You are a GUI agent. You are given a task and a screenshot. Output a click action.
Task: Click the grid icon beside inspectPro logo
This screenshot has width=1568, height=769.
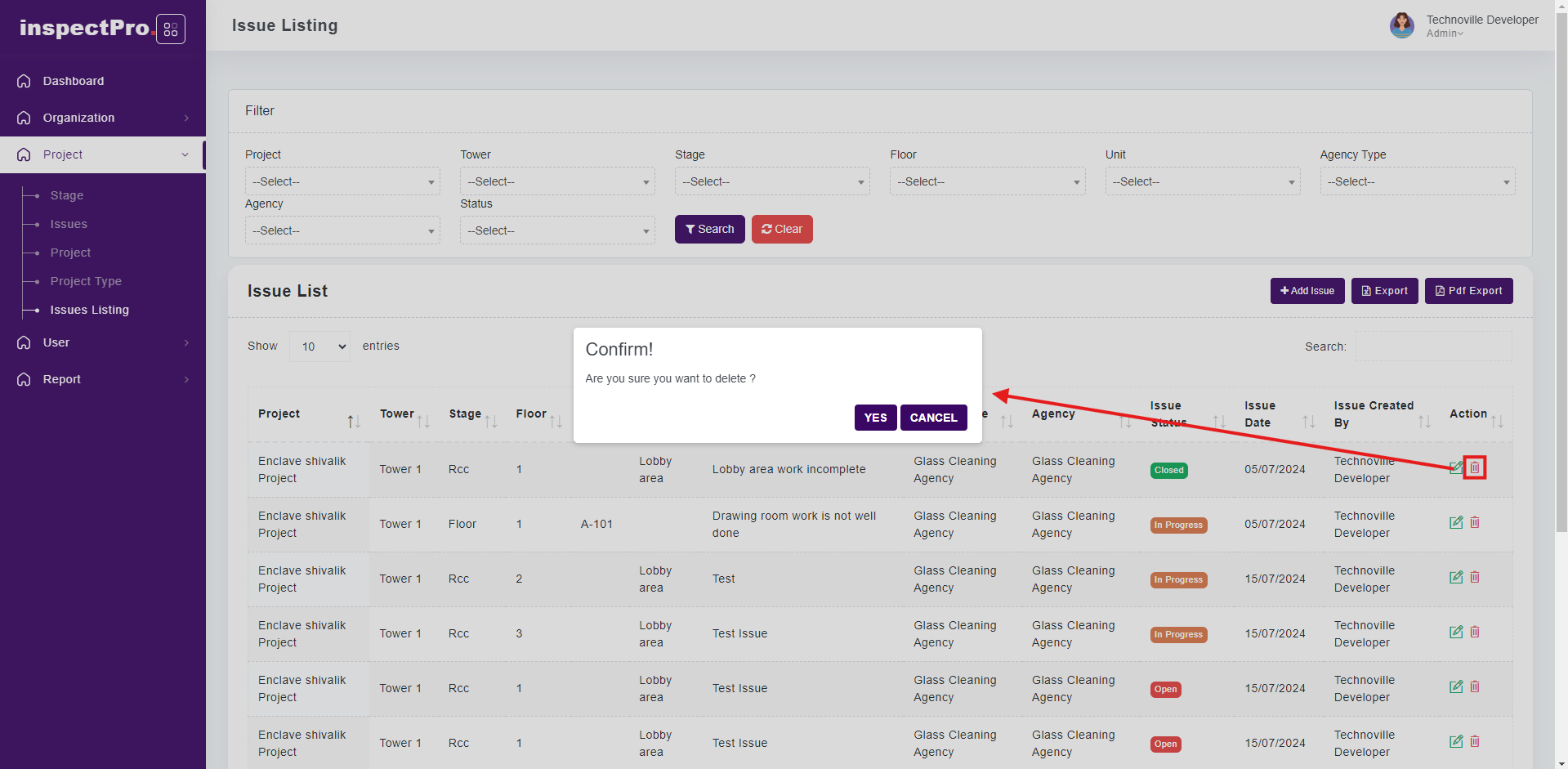170,29
